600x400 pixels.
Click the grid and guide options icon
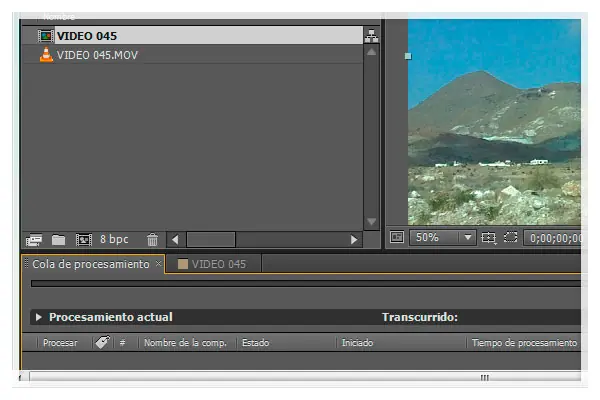click(489, 238)
